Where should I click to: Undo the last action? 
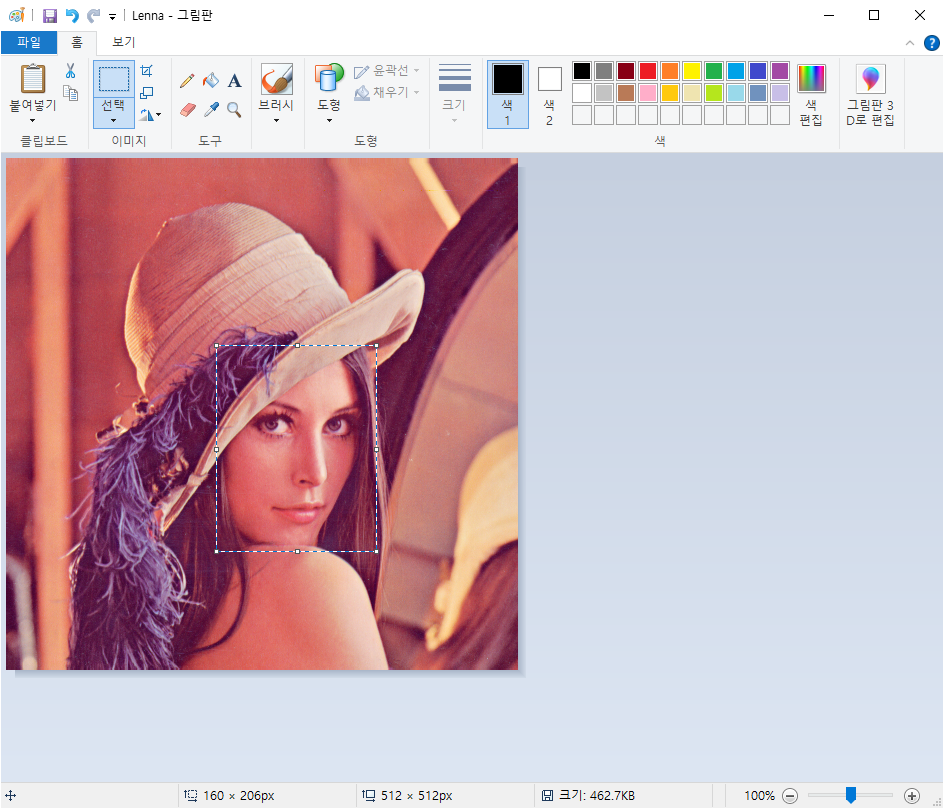click(x=72, y=15)
